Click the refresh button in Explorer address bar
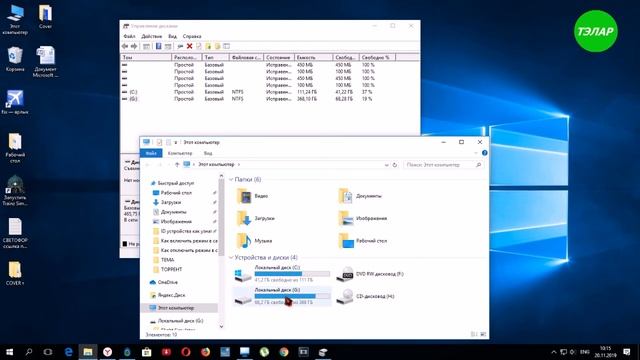This screenshot has height=360, width=640. click(395, 165)
